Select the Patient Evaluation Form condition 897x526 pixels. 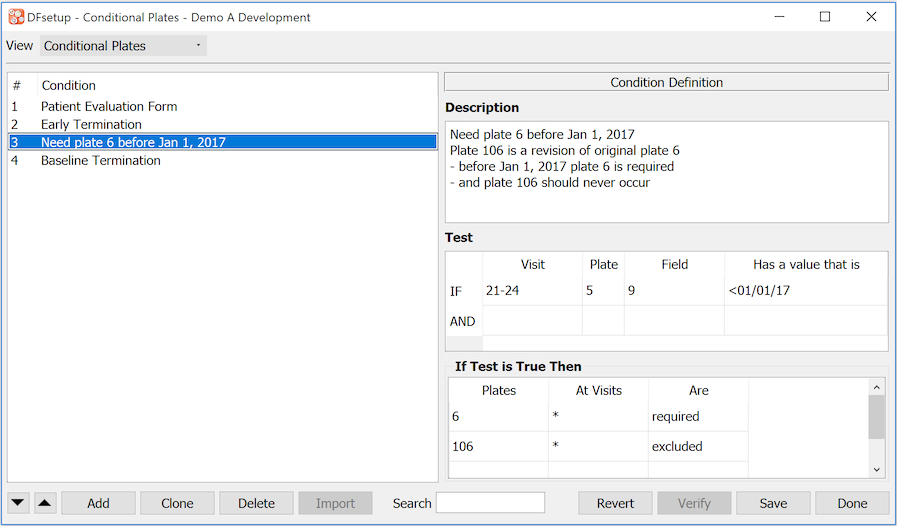109,106
